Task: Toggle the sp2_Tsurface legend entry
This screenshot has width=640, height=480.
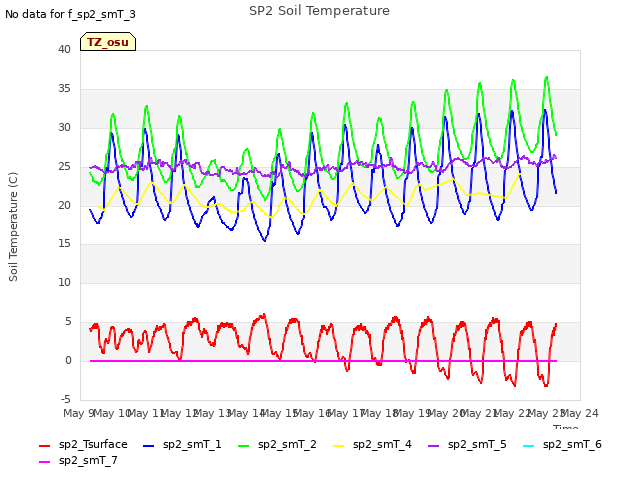Action: click(x=83, y=444)
